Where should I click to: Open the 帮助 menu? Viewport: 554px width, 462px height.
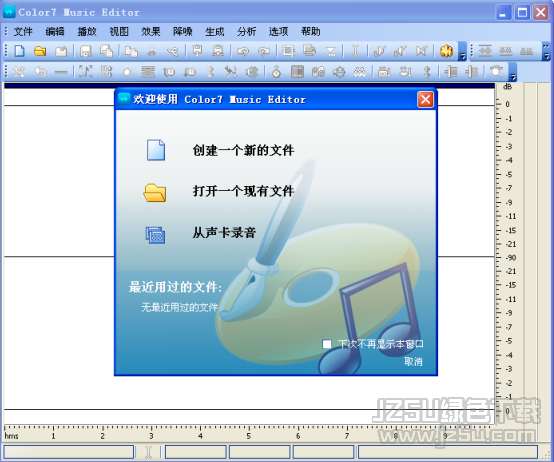pos(311,31)
